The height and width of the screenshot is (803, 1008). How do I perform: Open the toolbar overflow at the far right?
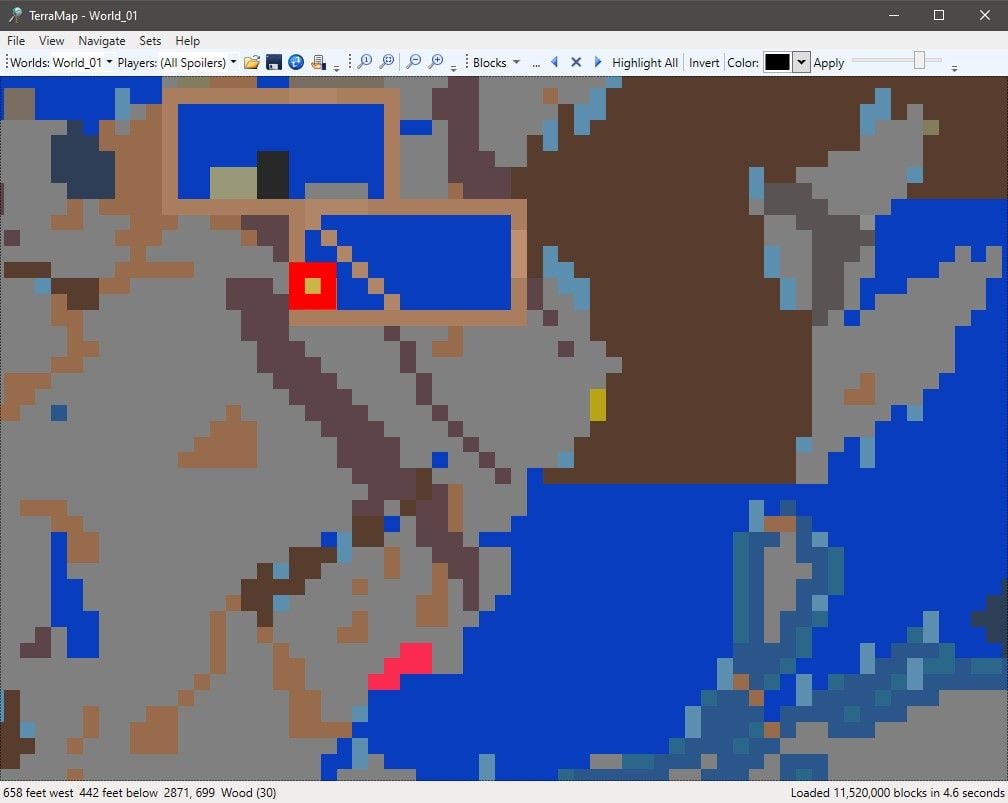coord(954,67)
